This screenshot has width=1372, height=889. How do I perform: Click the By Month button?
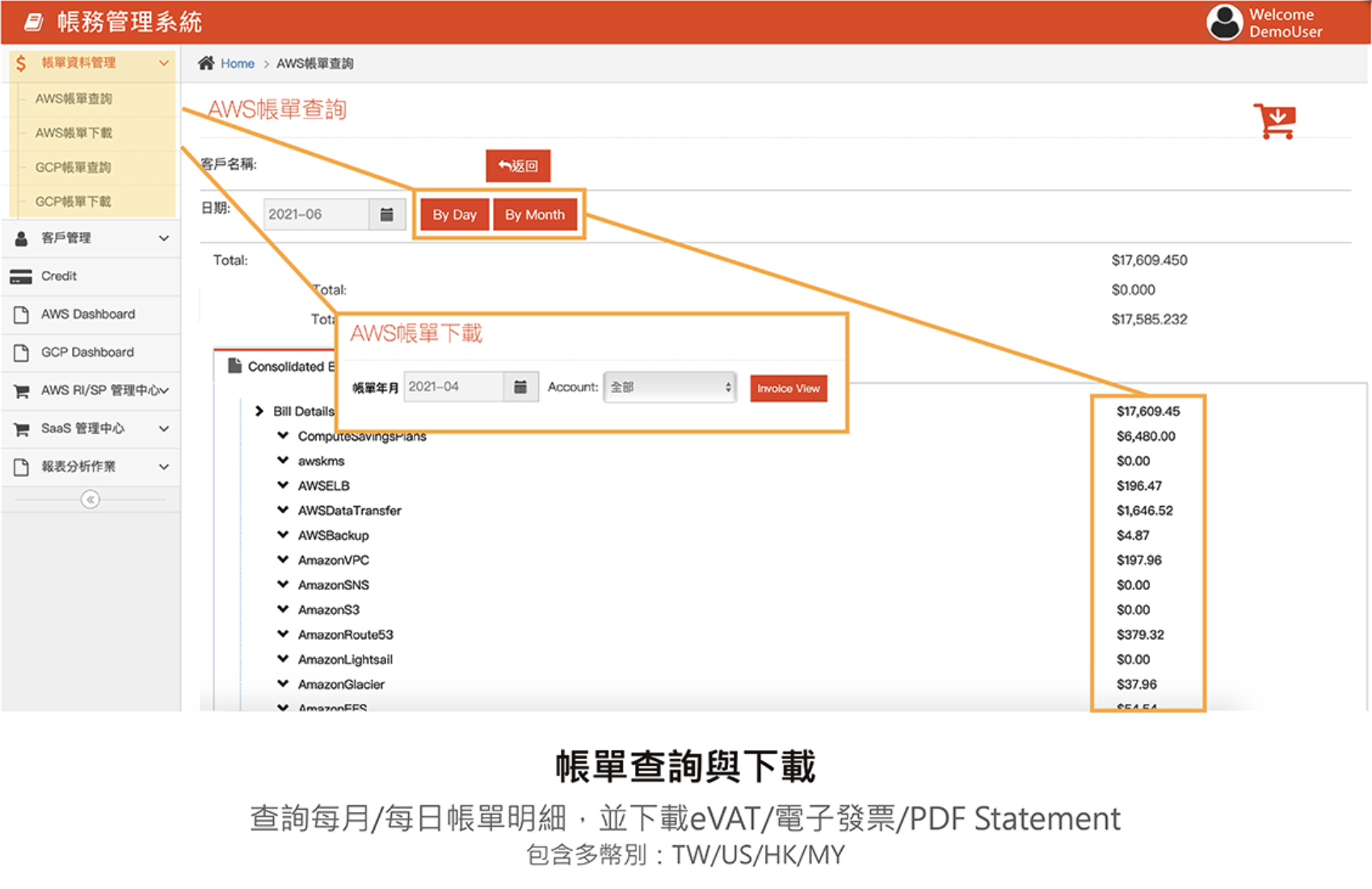[535, 215]
